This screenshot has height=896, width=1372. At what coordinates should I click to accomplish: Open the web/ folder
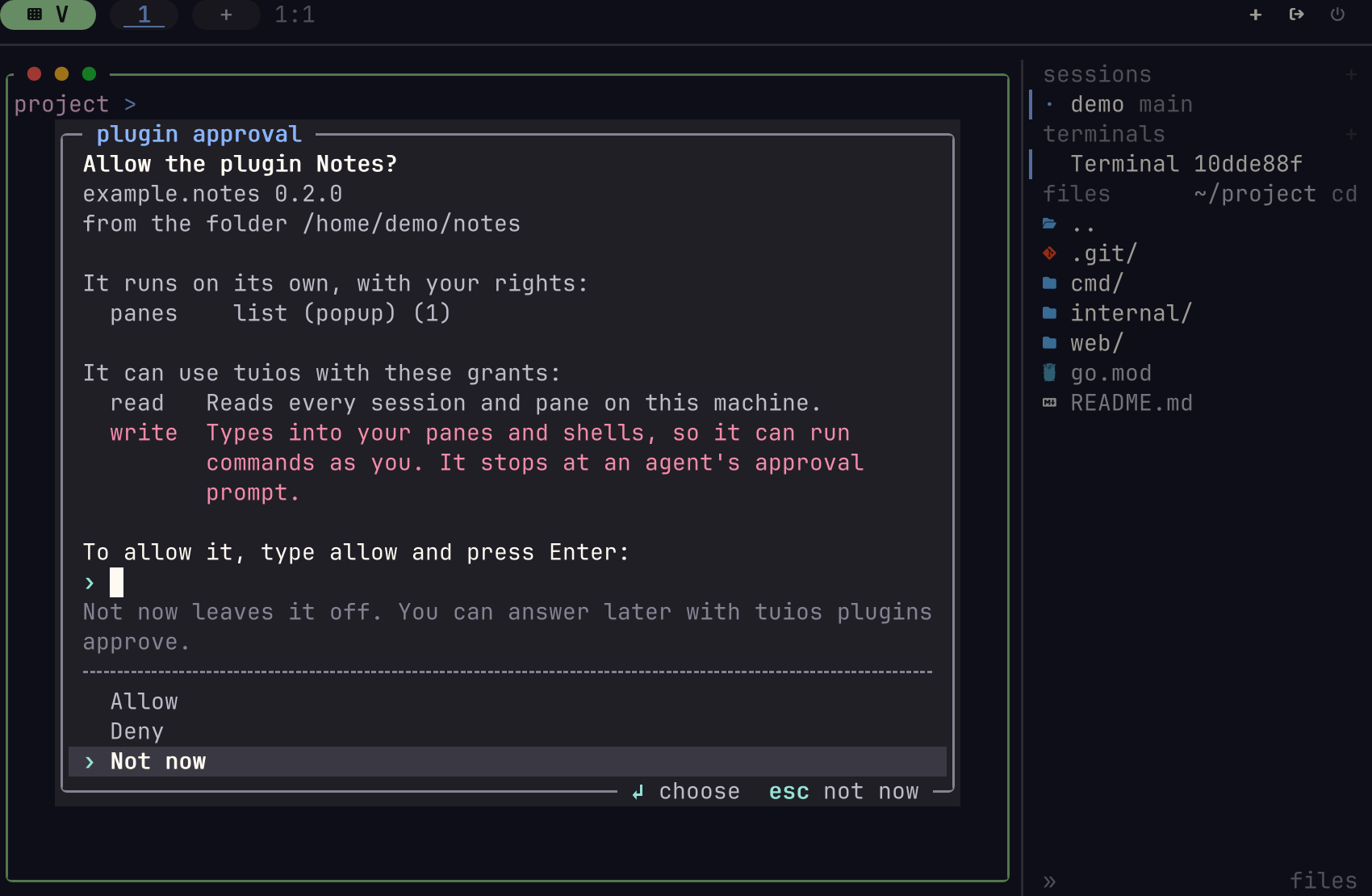click(x=1200, y=343)
